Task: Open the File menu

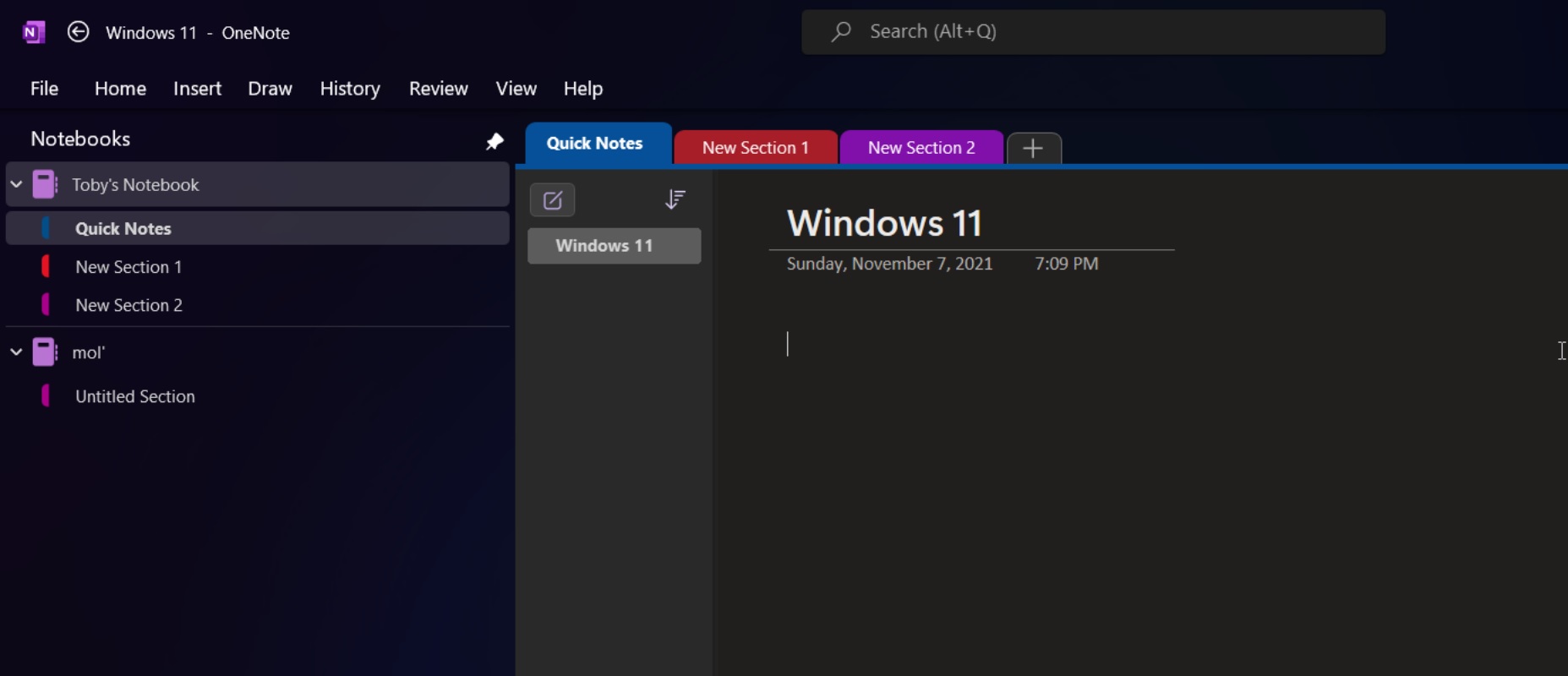Action: pos(44,89)
